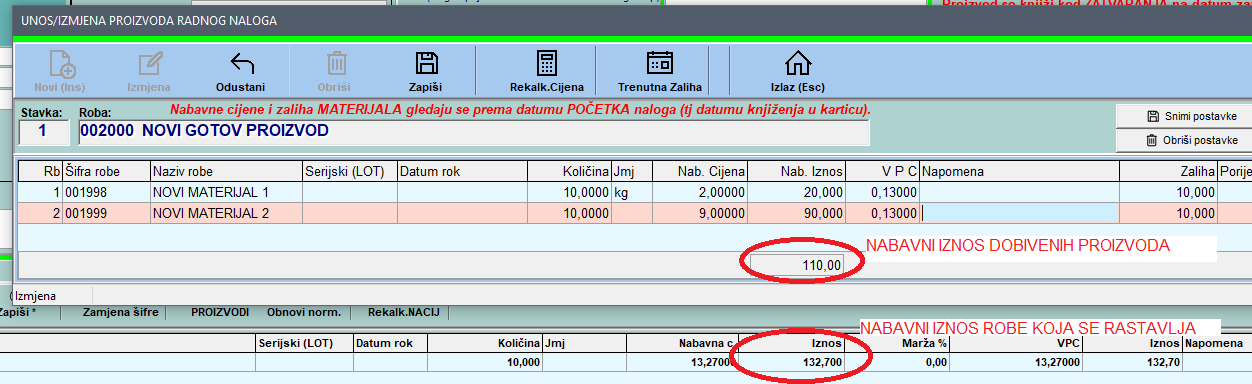The width and height of the screenshot is (1252, 384).
Task: Click price cell 9,00000
Action: pyautogui.click(x=699, y=213)
